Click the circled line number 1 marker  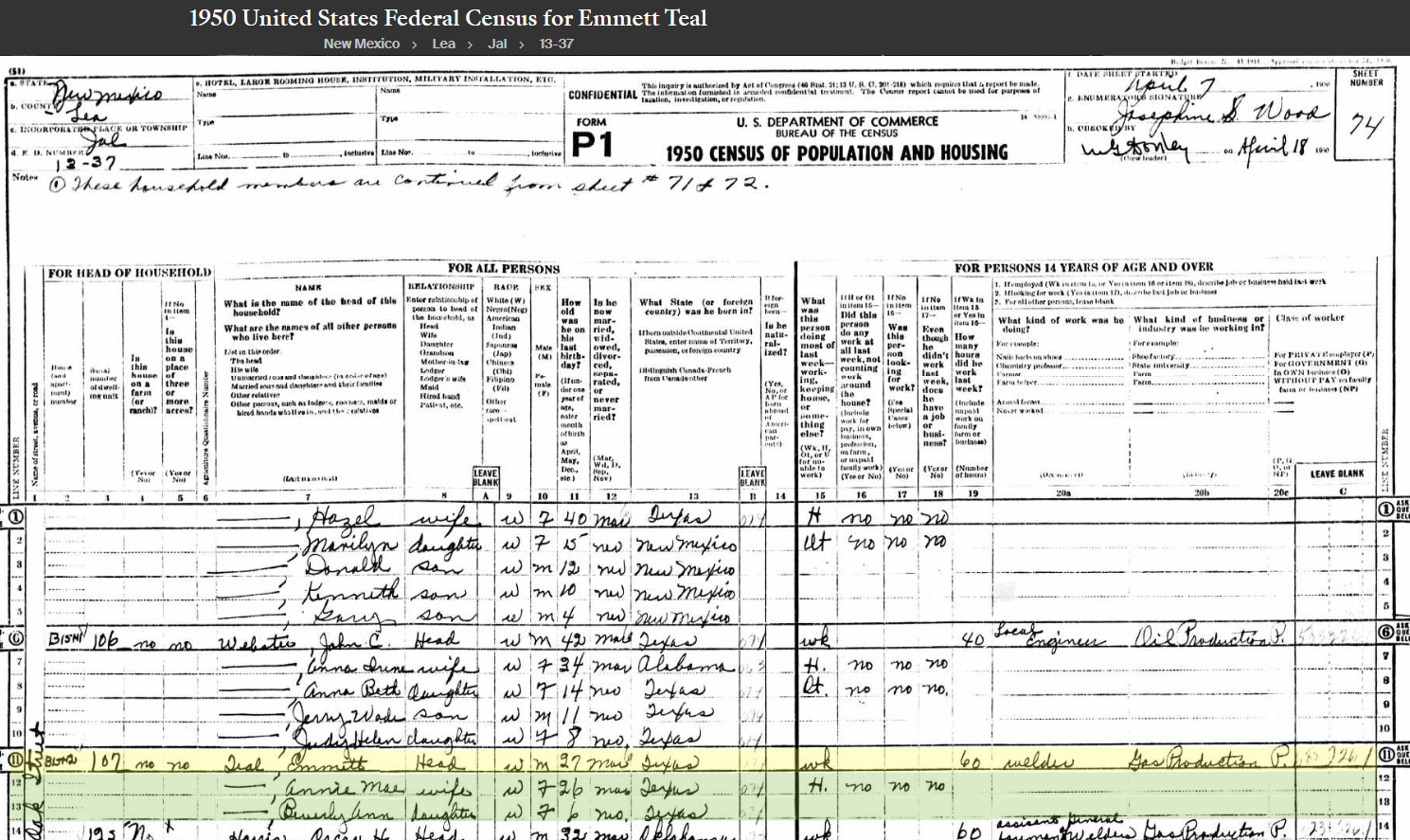pyautogui.click(x=16, y=517)
